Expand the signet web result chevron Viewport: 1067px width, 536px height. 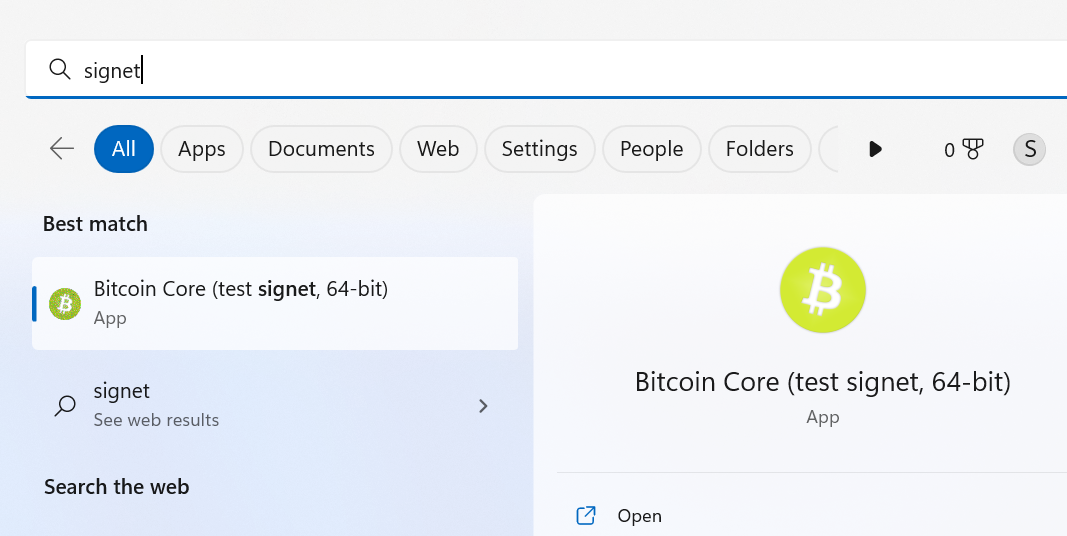coord(483,406)
